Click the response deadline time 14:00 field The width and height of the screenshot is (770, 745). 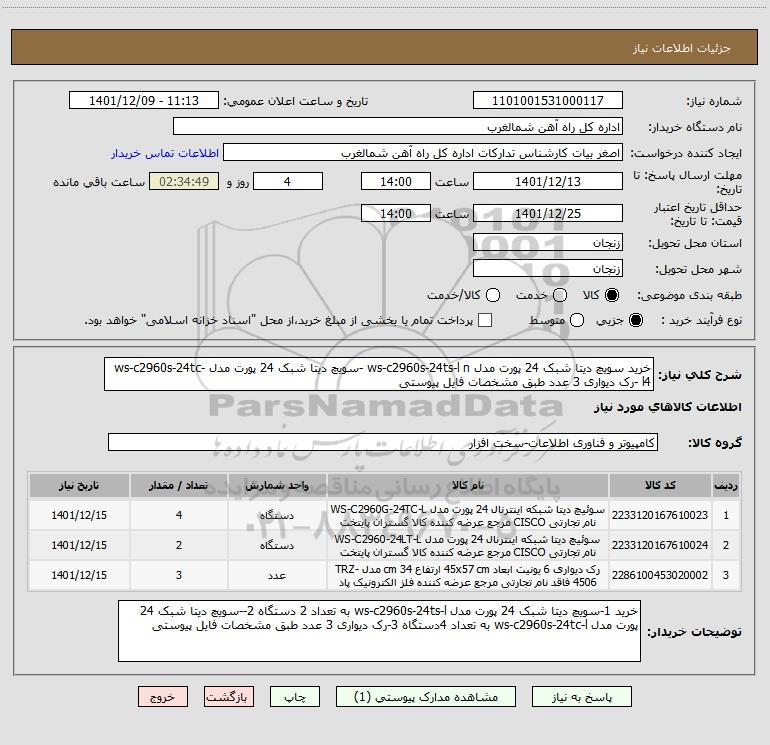point(396,181)
